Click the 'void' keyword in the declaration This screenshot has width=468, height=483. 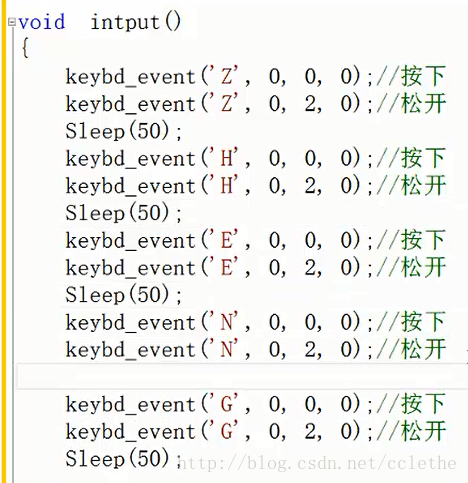click(x=42, y=23)
